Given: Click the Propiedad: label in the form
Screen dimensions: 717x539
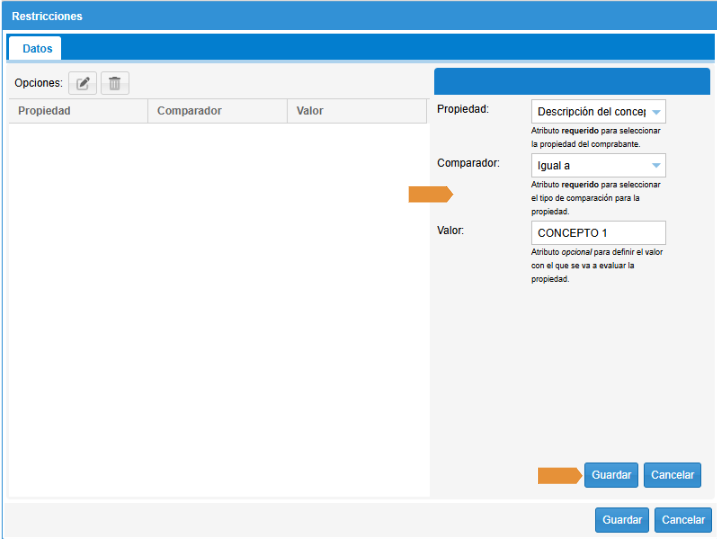Looking at the screenshot, I should coord(463,108).
